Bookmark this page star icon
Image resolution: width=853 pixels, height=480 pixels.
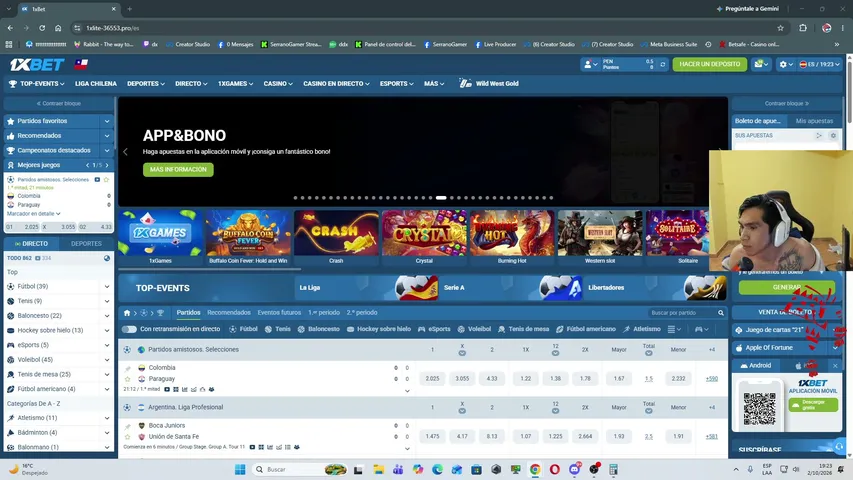point(781,28)
